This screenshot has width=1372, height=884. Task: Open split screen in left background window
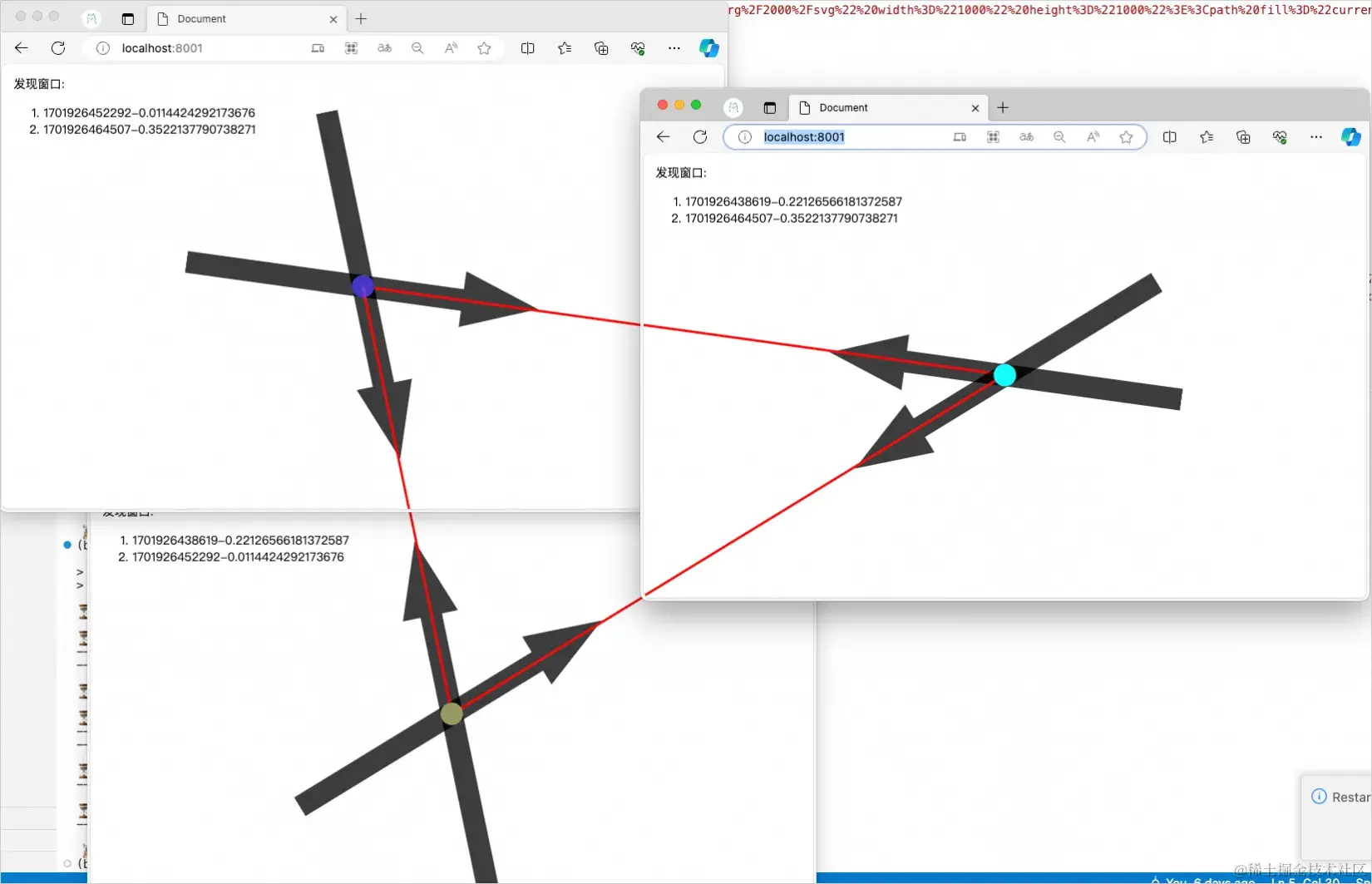527,48
